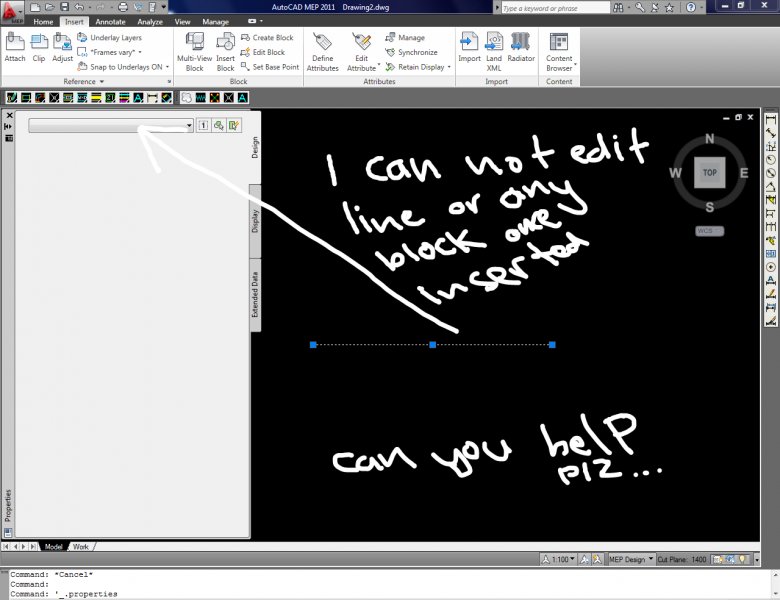Click the Land XML import tool
This screenshot has height=600, width=780.
(494, 52)
